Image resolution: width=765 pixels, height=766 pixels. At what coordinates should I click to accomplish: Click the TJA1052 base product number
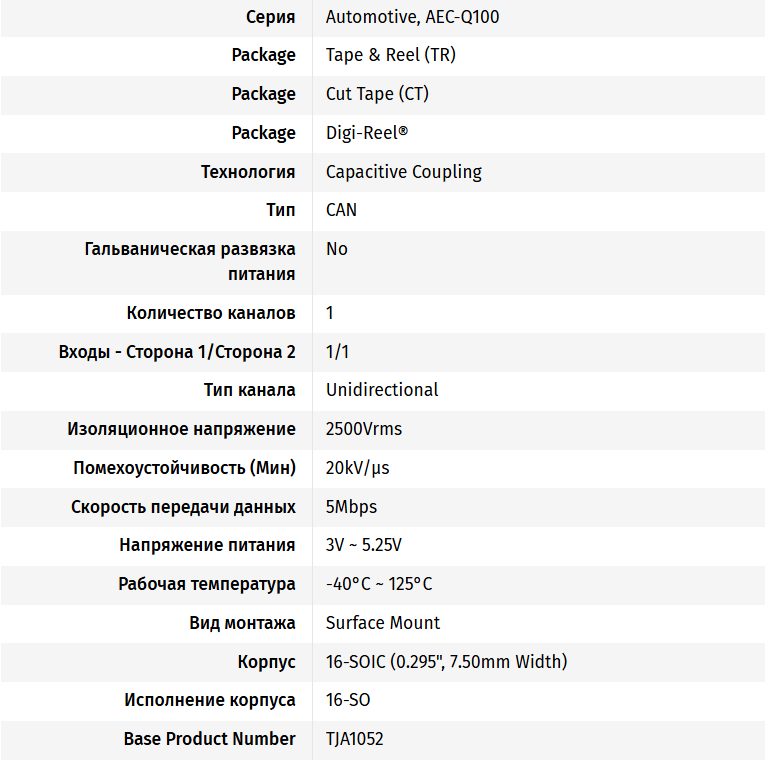coord(354,739)
